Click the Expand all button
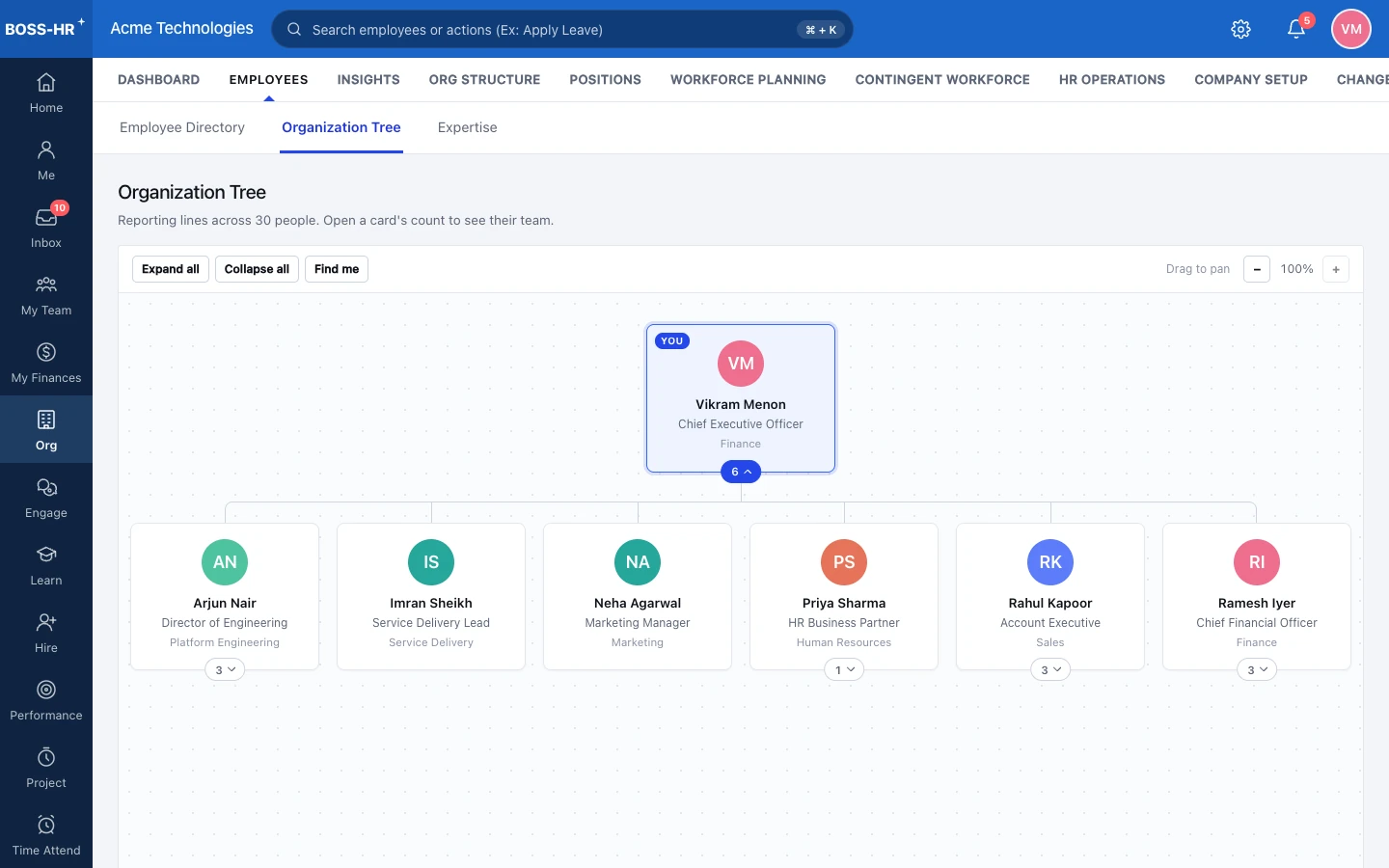The width and height of the screenshot is (1389, 868). coord(171,269)
